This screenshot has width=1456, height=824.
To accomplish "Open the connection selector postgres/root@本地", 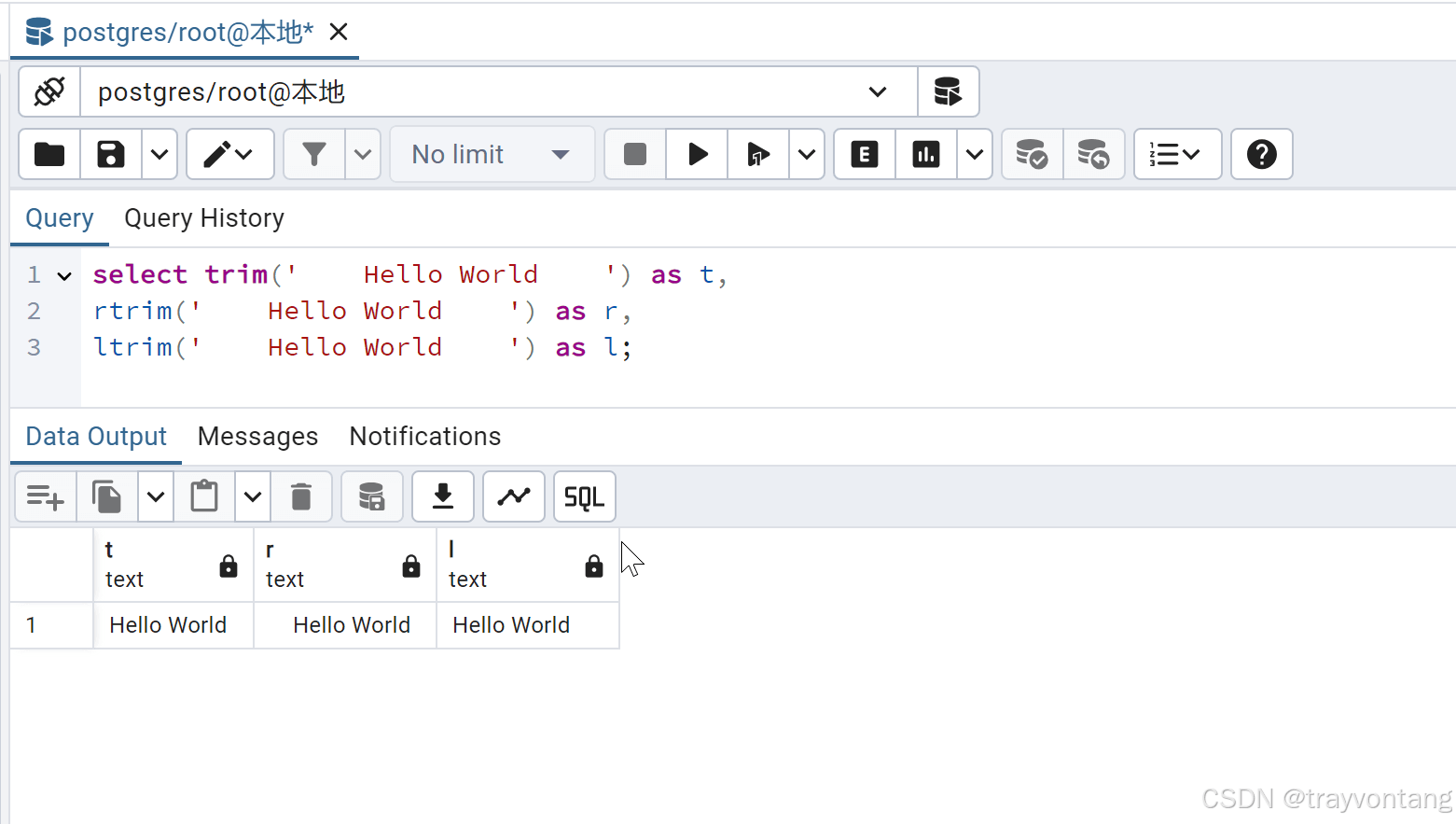I will click(499, 91).
